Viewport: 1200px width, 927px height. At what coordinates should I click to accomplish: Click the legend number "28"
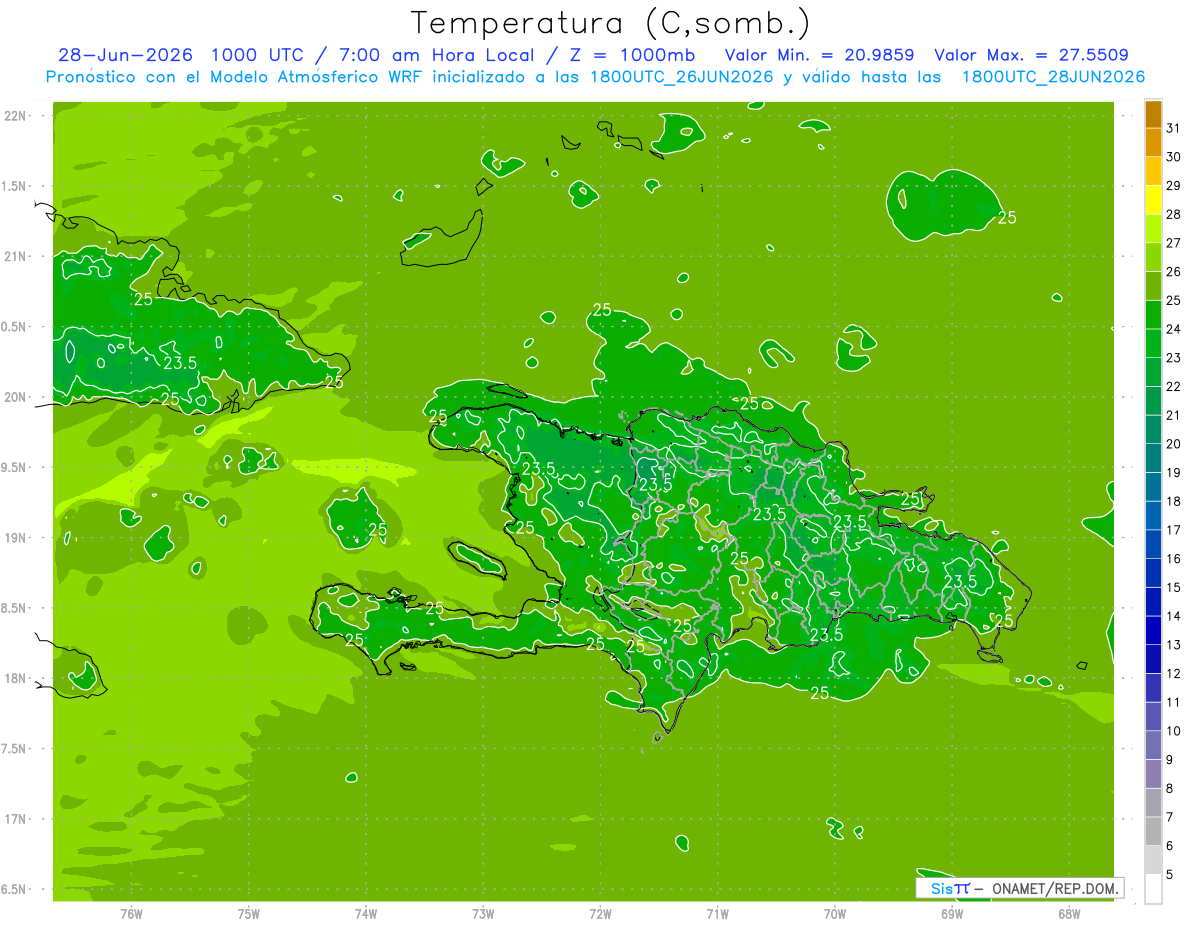click(1173, 214)
